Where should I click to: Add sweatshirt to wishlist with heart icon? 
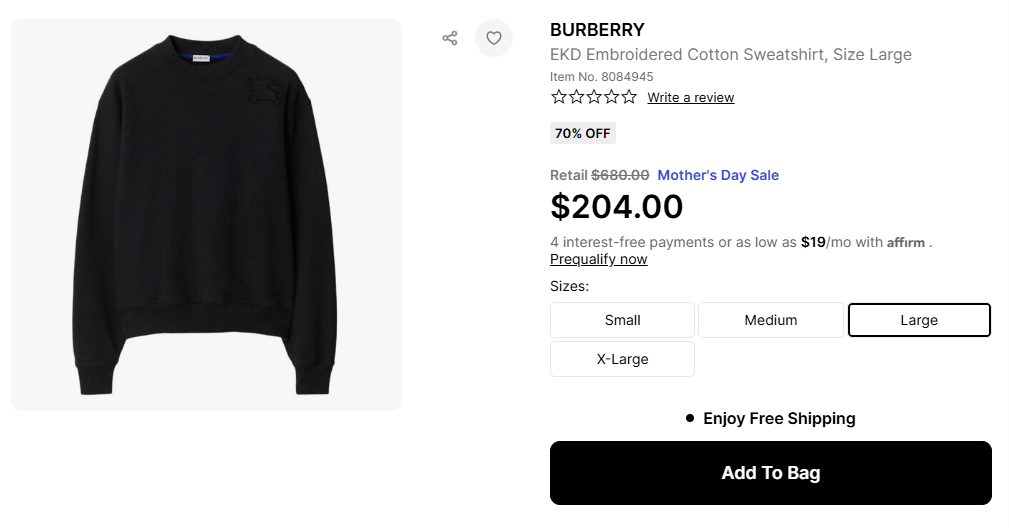[494, 38]
